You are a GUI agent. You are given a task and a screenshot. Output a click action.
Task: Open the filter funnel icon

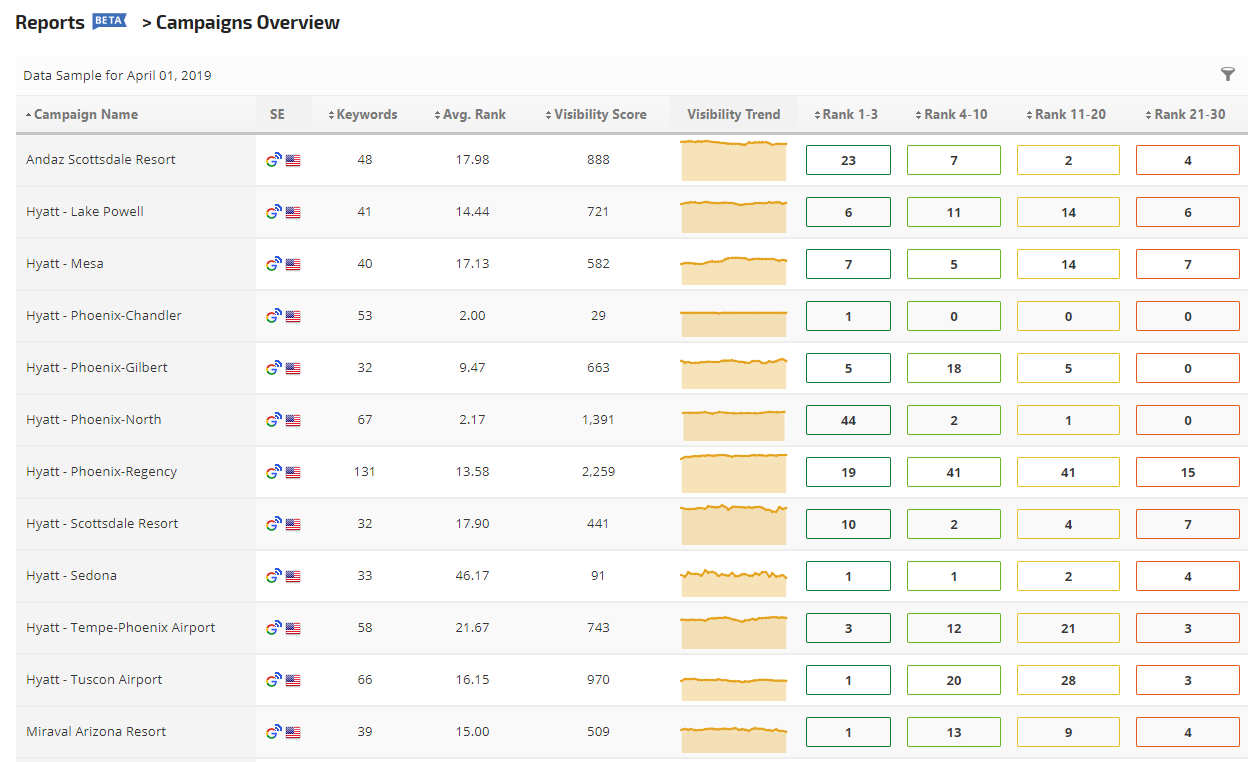click(1227, 74)
